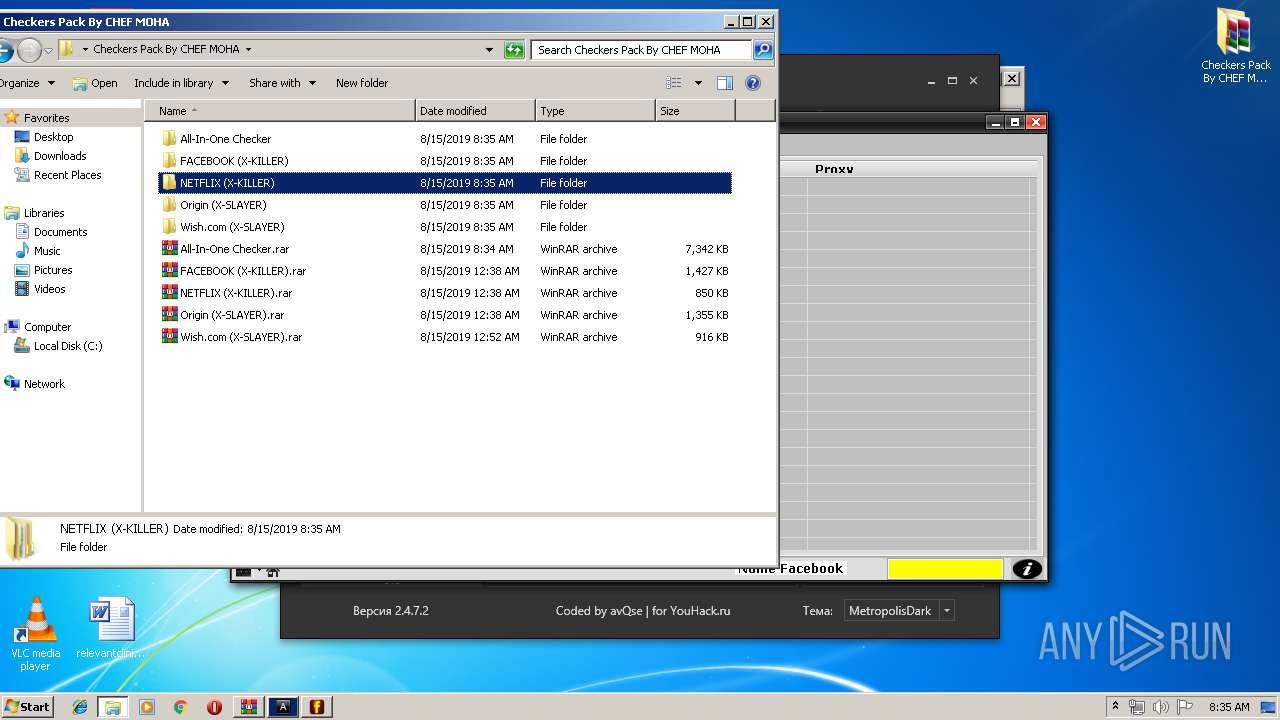
Task: Click the Search Checkers Pack field
Action: coord(641,49)
